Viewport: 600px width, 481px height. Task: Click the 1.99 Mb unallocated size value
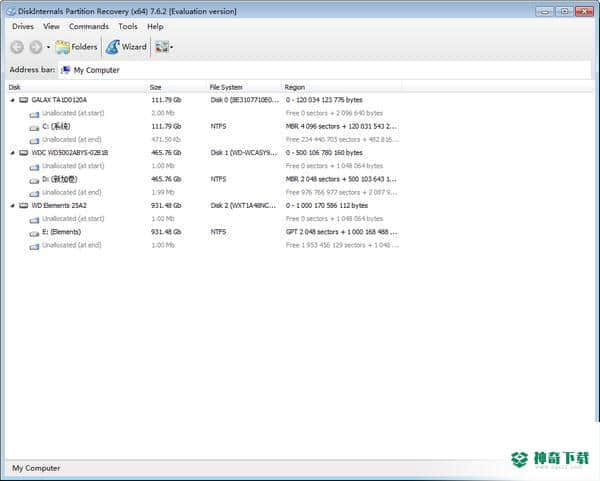point(163,192)
